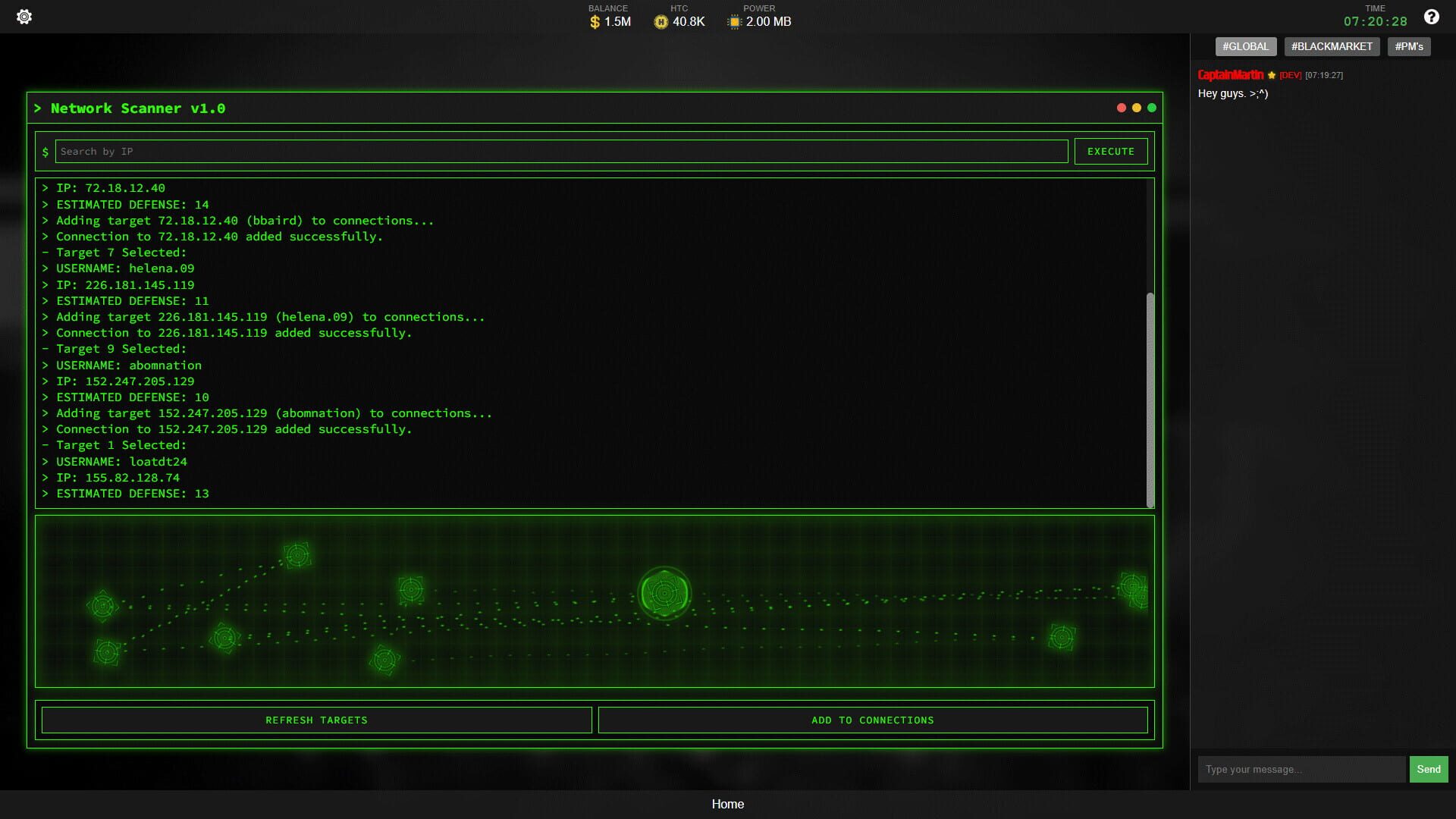Click REFRESH TARGETS
The height and width of the screenshot is (819, 1456).
316,720
